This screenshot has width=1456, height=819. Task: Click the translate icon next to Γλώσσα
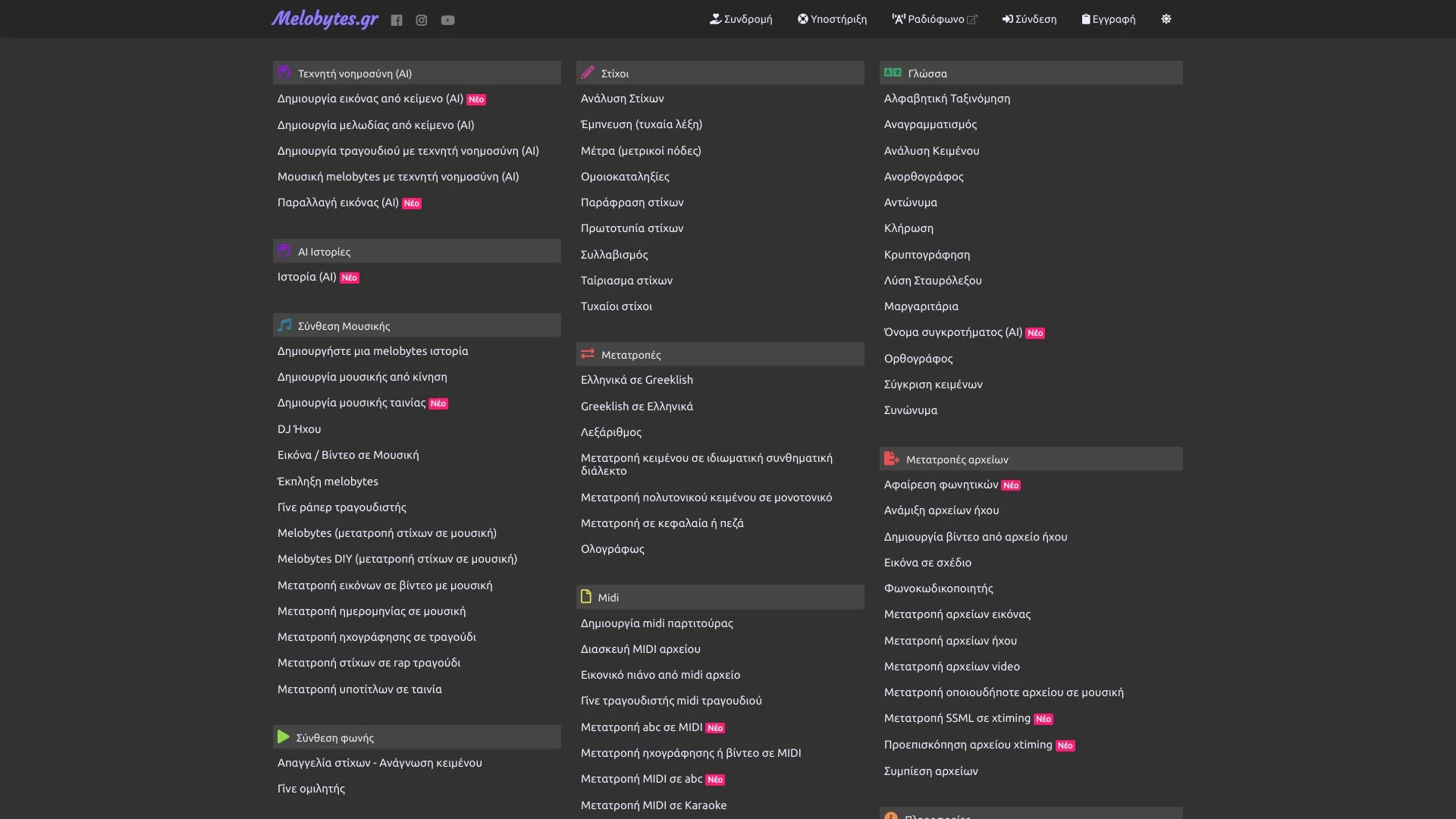click(891, 73)
